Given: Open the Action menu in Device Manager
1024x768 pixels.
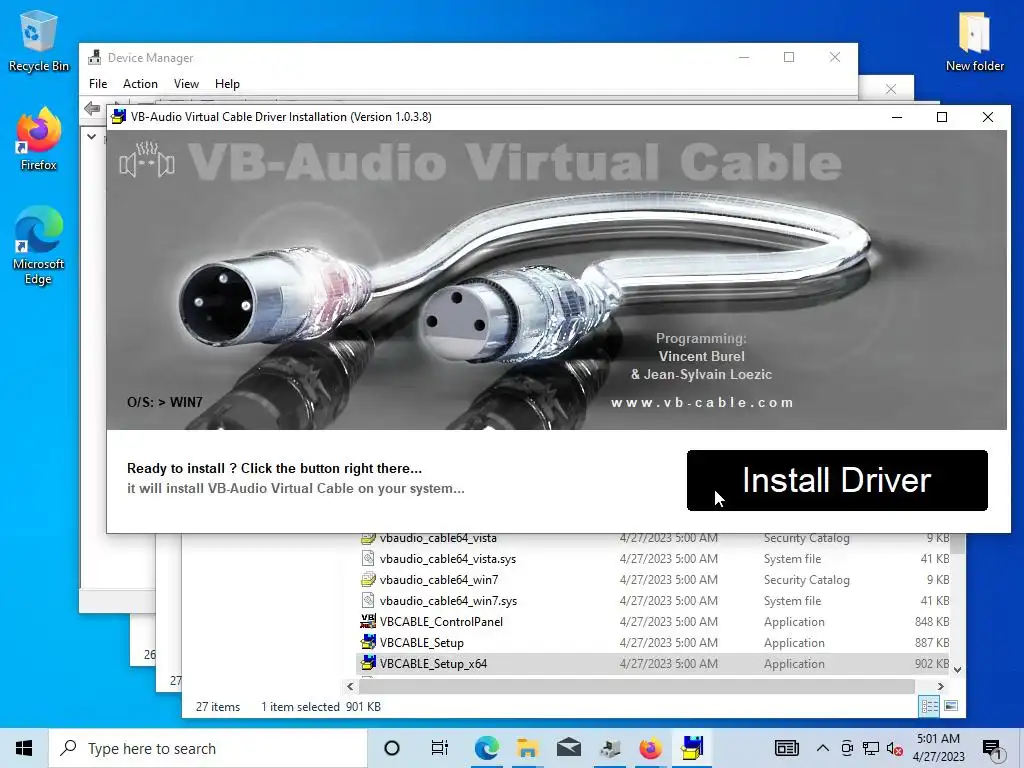Looking at the screenshot, I should [x=140, y=84].
